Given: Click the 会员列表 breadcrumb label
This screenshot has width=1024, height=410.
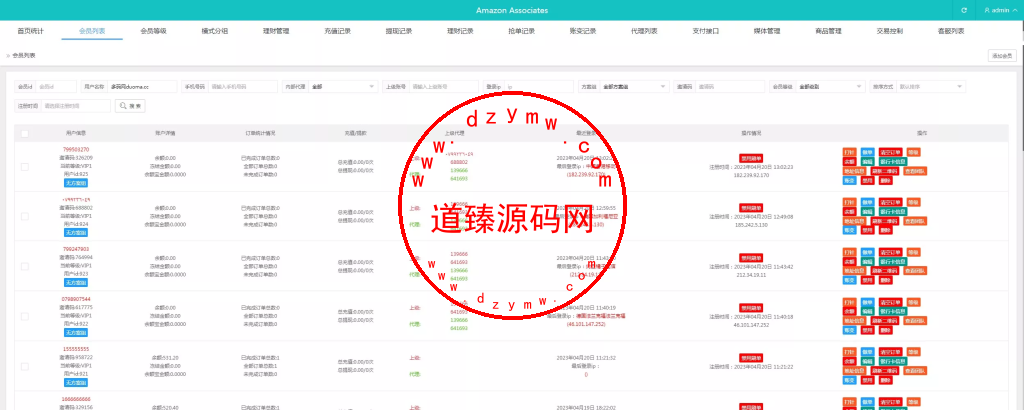Looking at the screenshot, I should coord(24,56).
